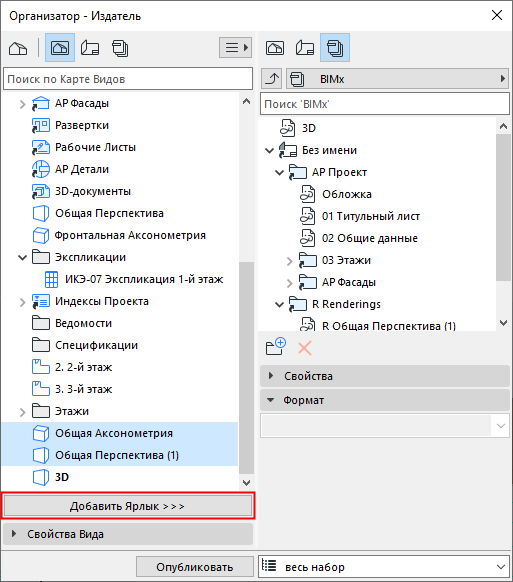
Task: Select the 3D item in publisher set
Action: tap(308, 128)
